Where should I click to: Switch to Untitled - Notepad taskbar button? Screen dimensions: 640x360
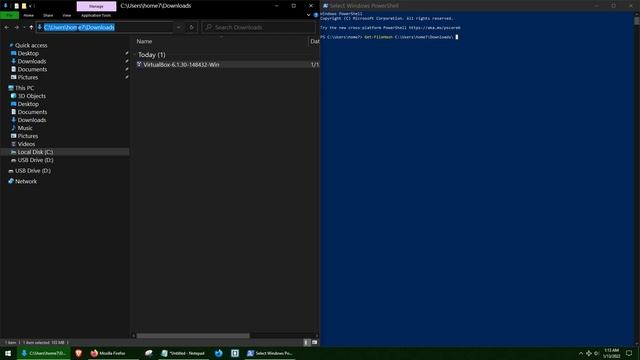coord(183,353)
